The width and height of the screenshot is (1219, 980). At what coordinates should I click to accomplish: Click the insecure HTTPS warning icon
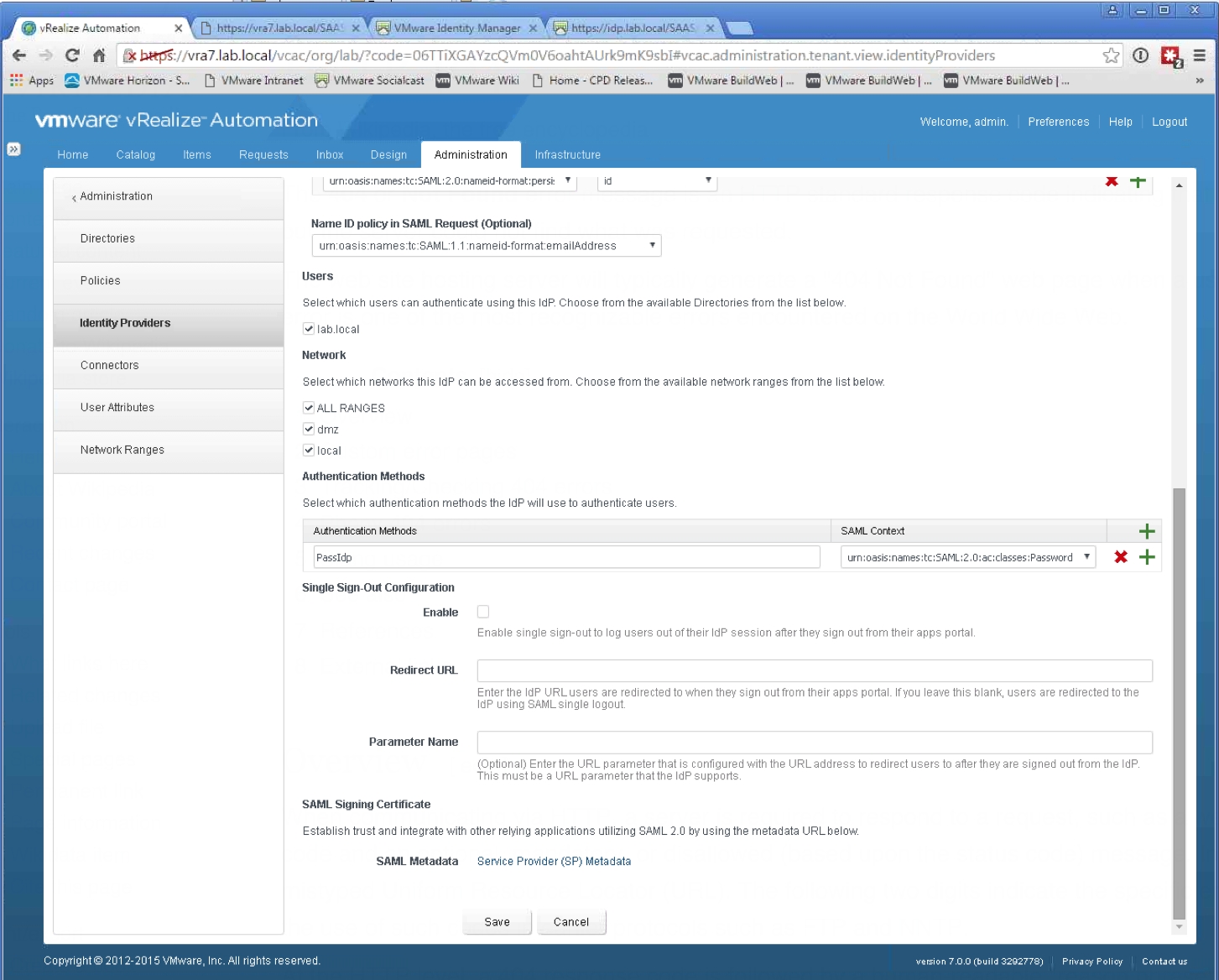[x=130, y=55]
